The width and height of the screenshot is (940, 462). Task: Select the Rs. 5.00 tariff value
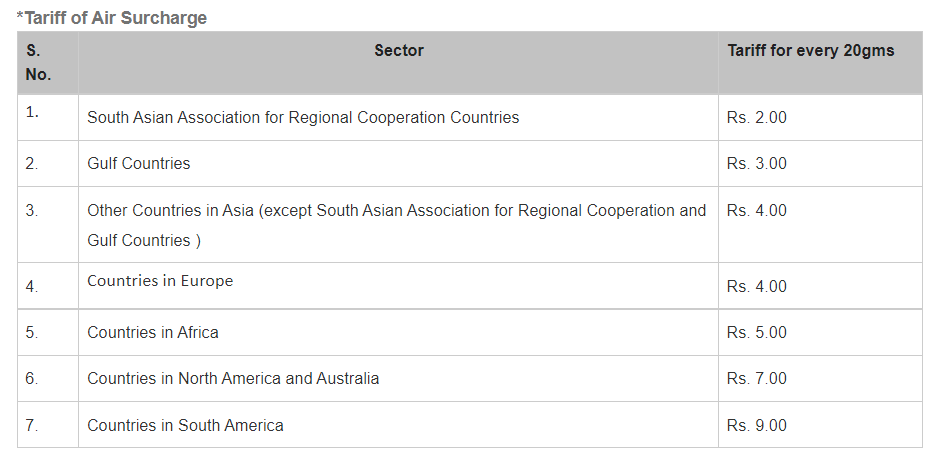click(x=757, y=333)
